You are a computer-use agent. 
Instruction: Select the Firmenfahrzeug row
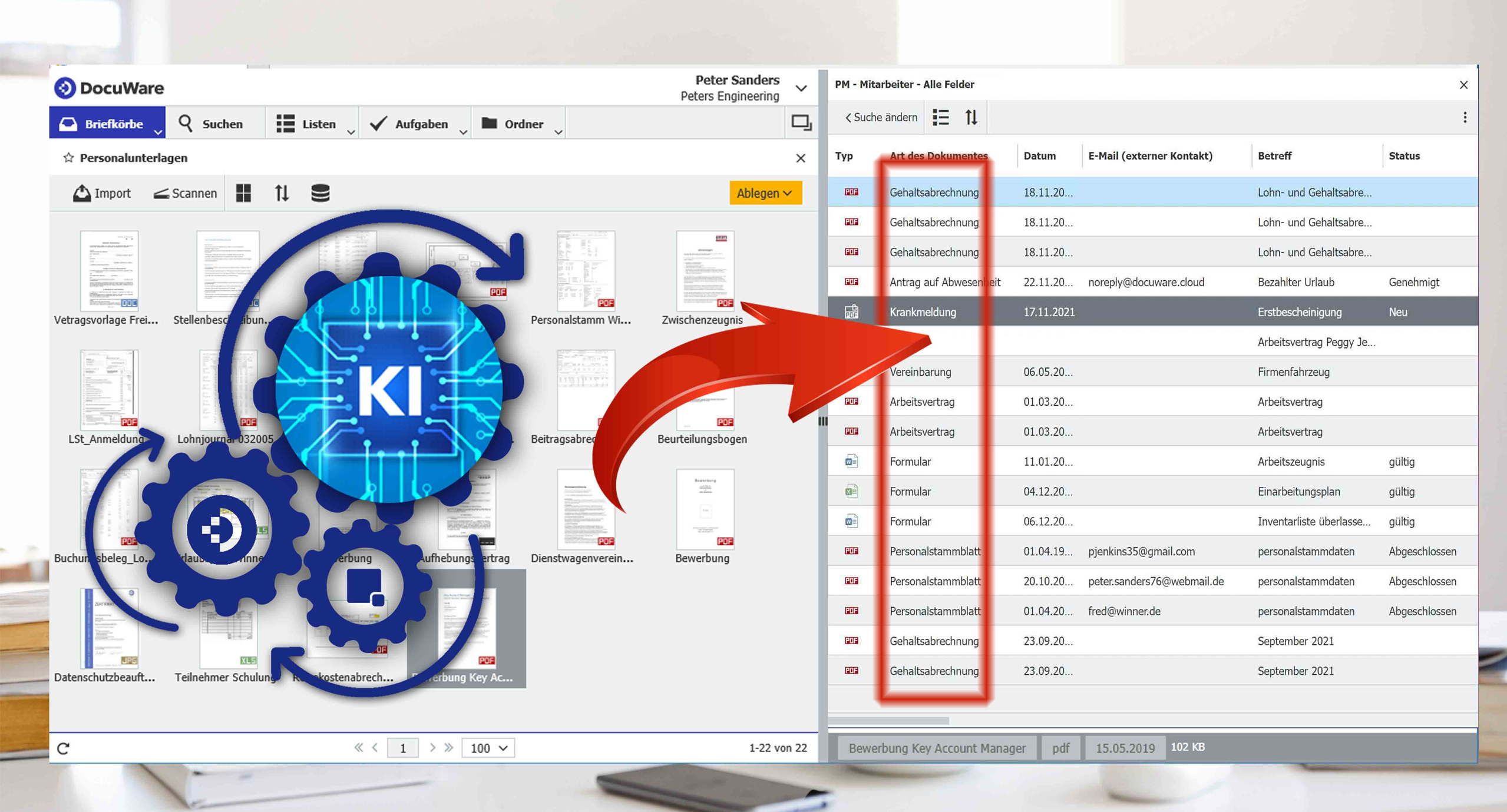coord(1152,372)
